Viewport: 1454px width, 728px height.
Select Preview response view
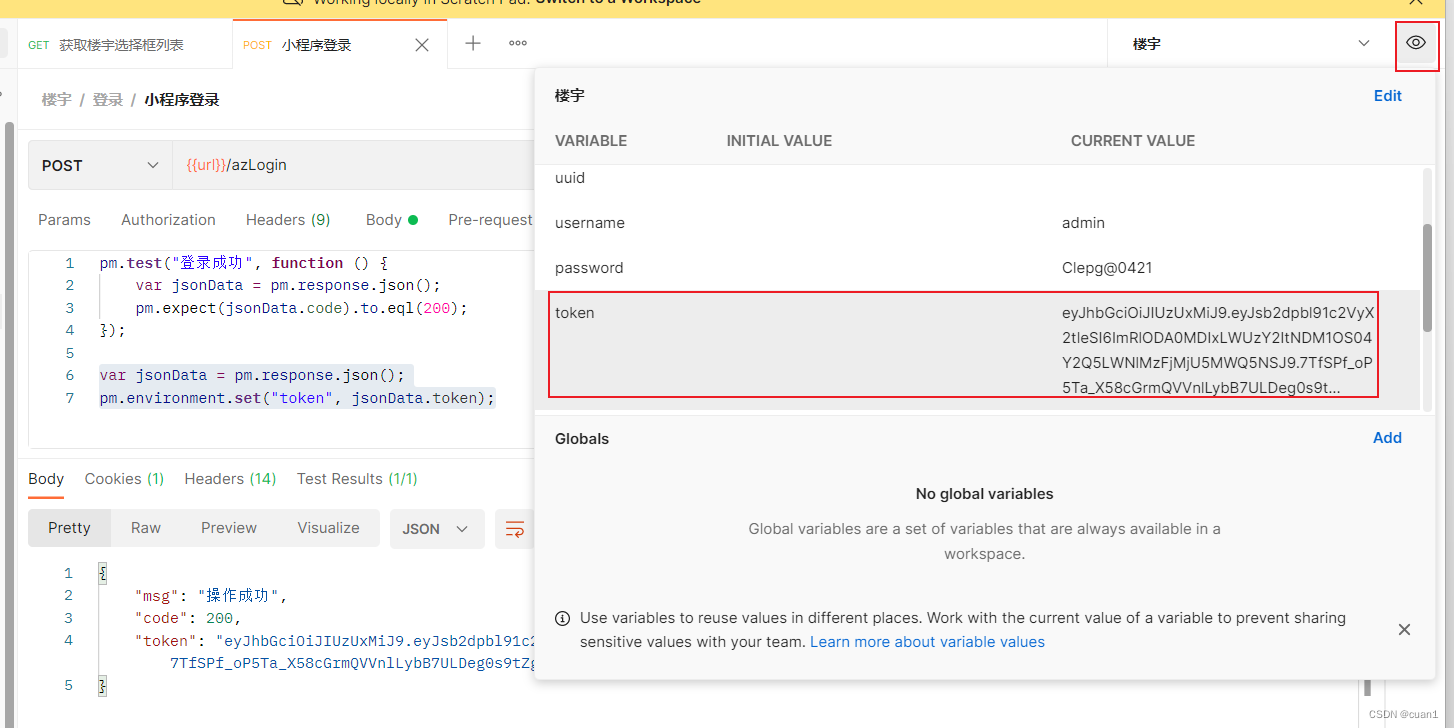click(229, 528)
